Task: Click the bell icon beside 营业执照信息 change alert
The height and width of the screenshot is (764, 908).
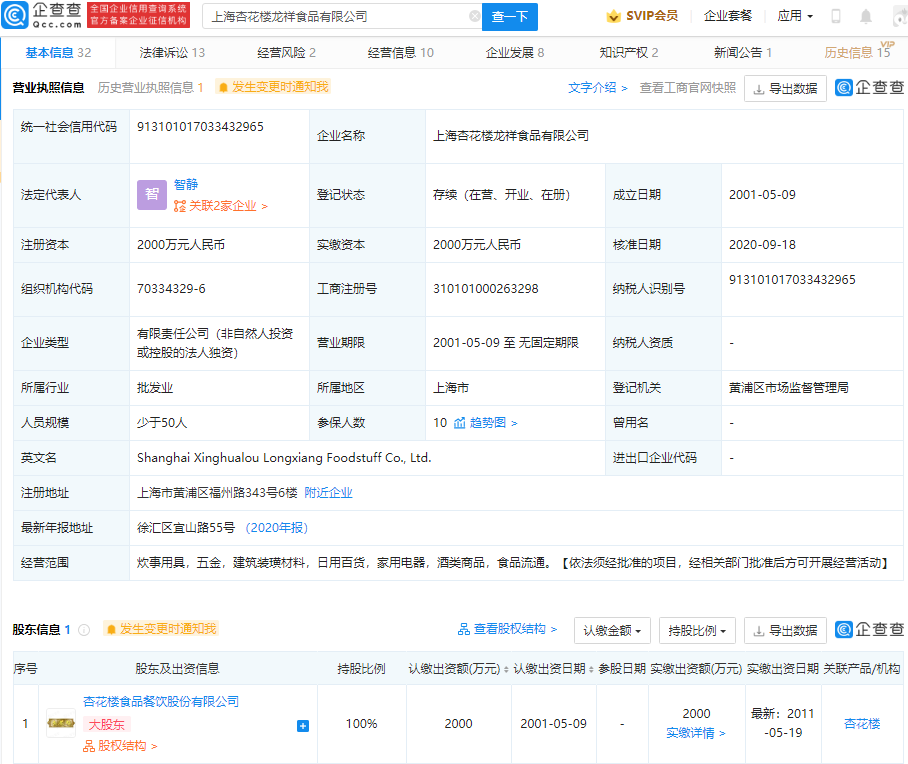Action: (223, 87)
